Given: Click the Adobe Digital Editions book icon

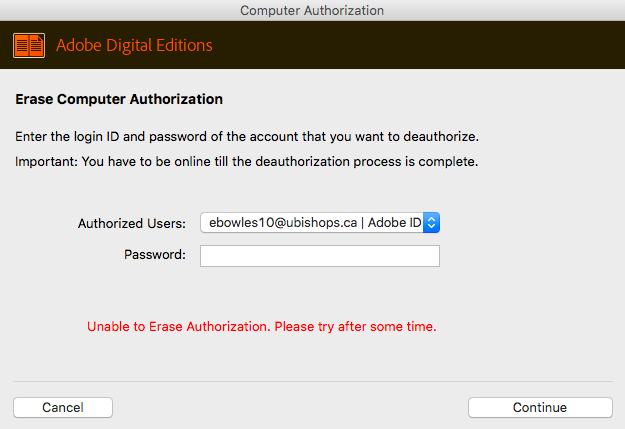Looking at the screenshot, I should point(29,45).
